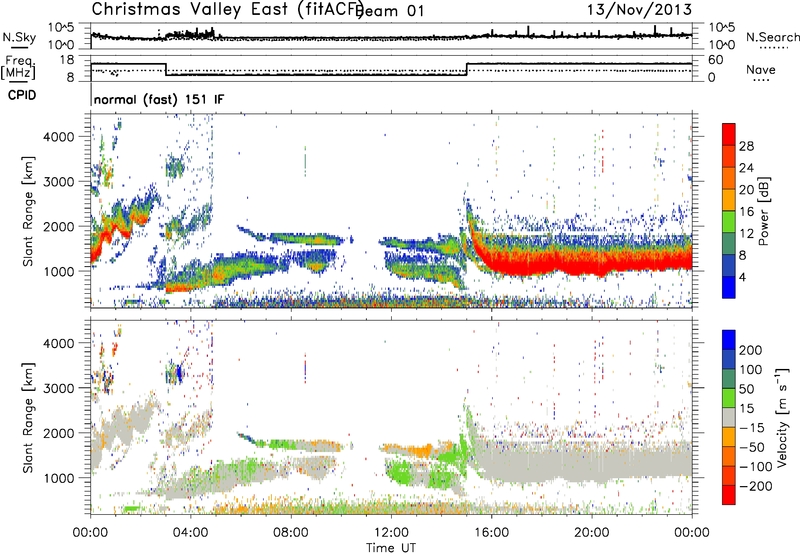The width and height of the screenshot is (800, 554).
Task: Click the 'Beam 01' label
Action: tap(390, 11)
